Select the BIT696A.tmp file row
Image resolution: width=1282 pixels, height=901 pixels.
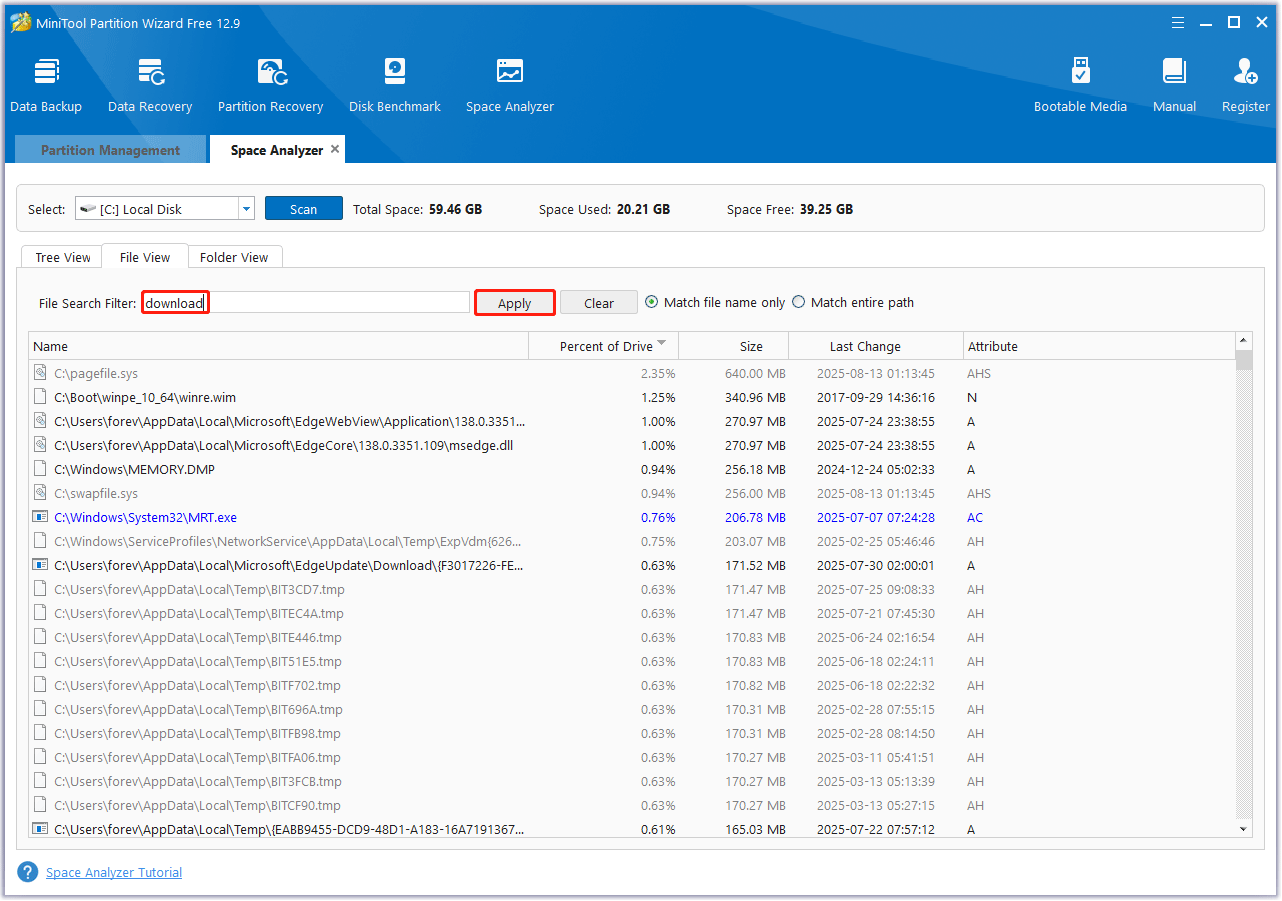point(632,709)
